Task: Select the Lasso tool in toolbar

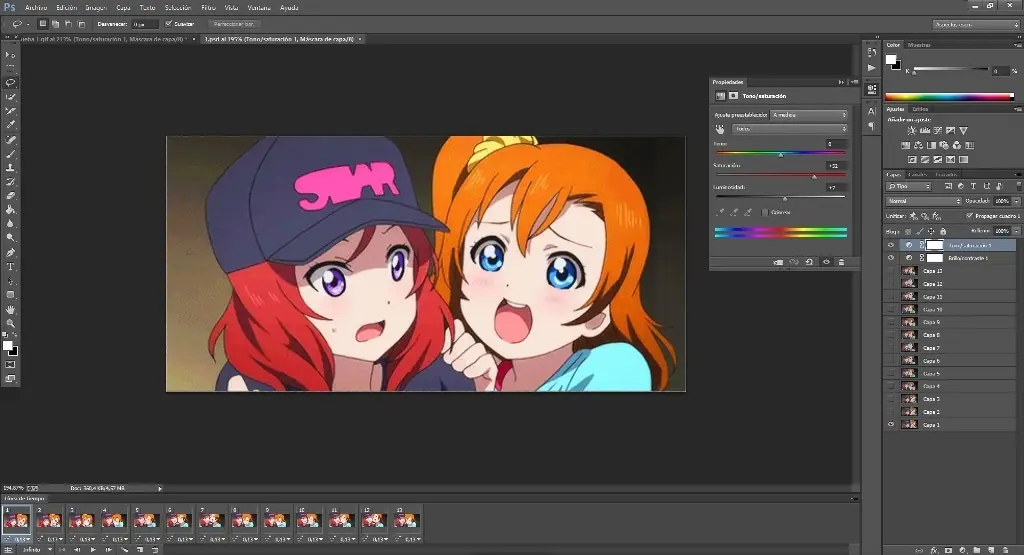Action: pyautogui.click(x=11, y=82)
